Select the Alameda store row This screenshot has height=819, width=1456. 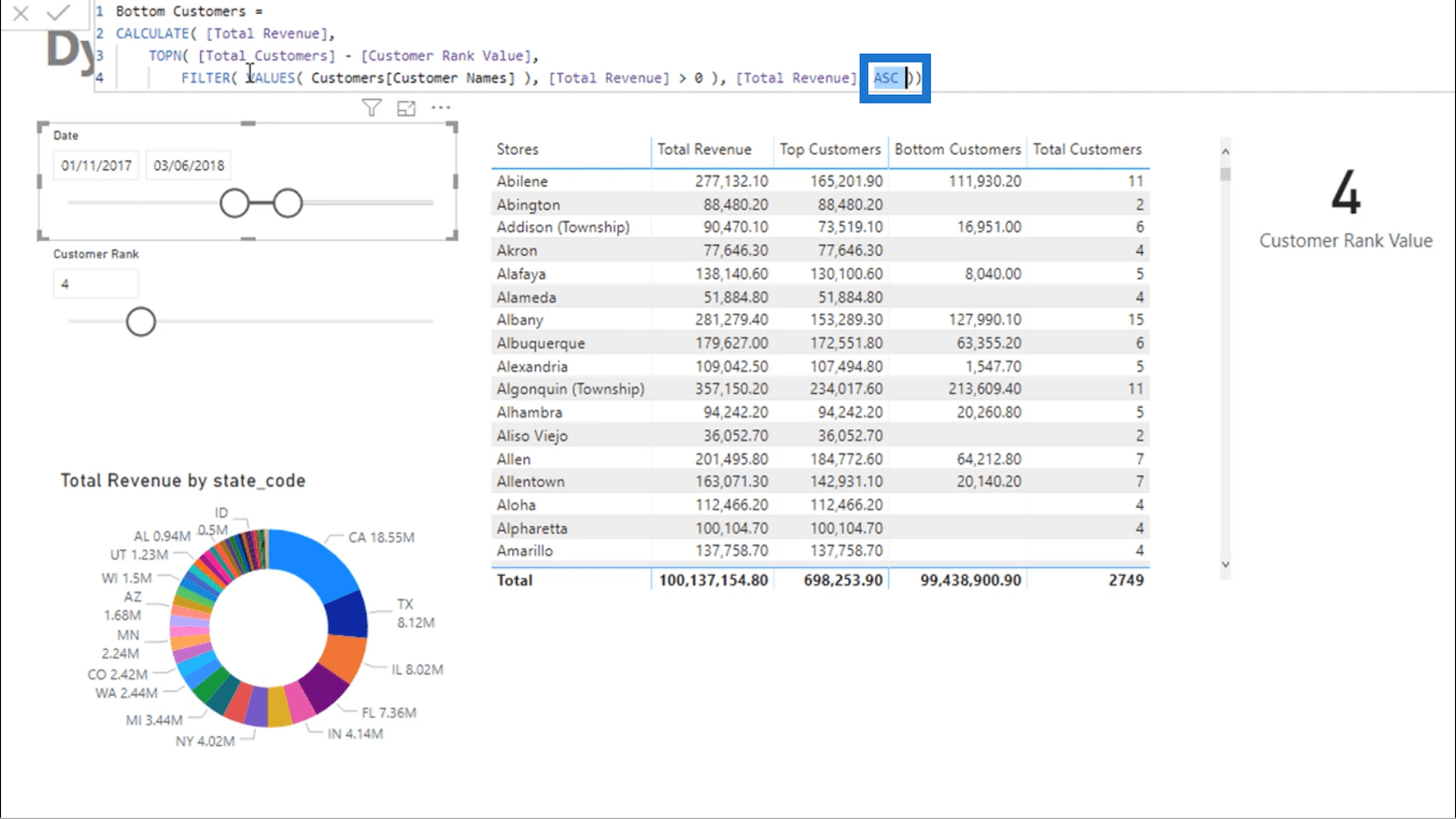point(820,297)
